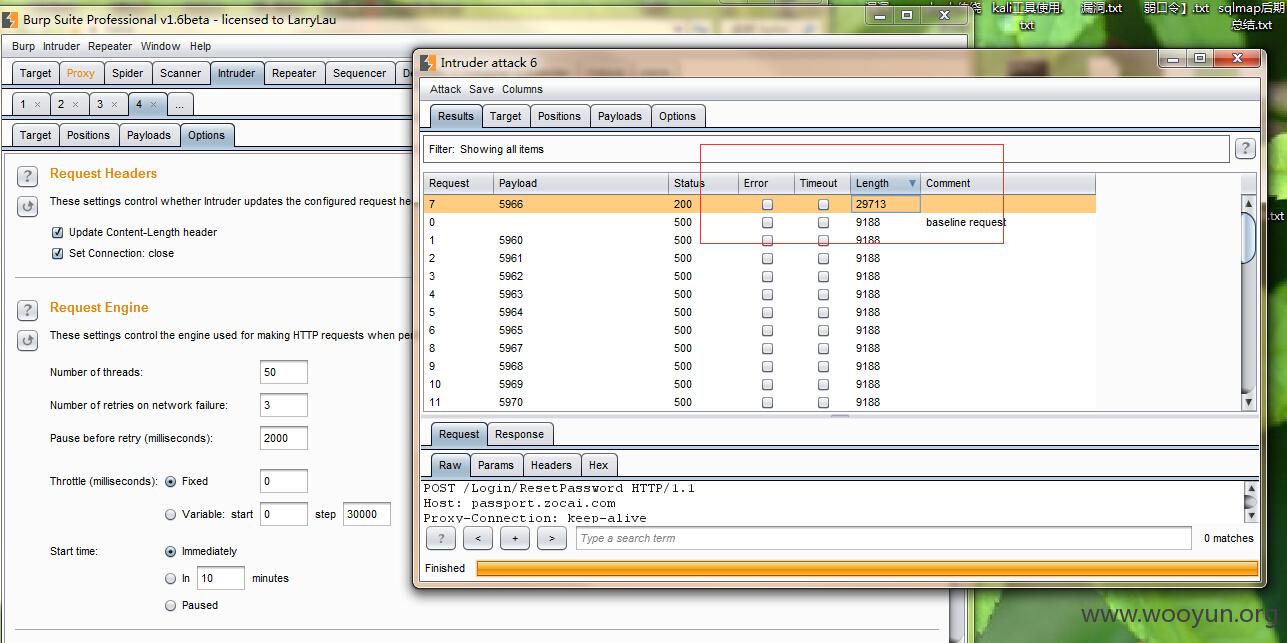Toggle the Set Connection: close checkbox
Viewport: 1287px width, 643px height.
click(x=57, y=253)
